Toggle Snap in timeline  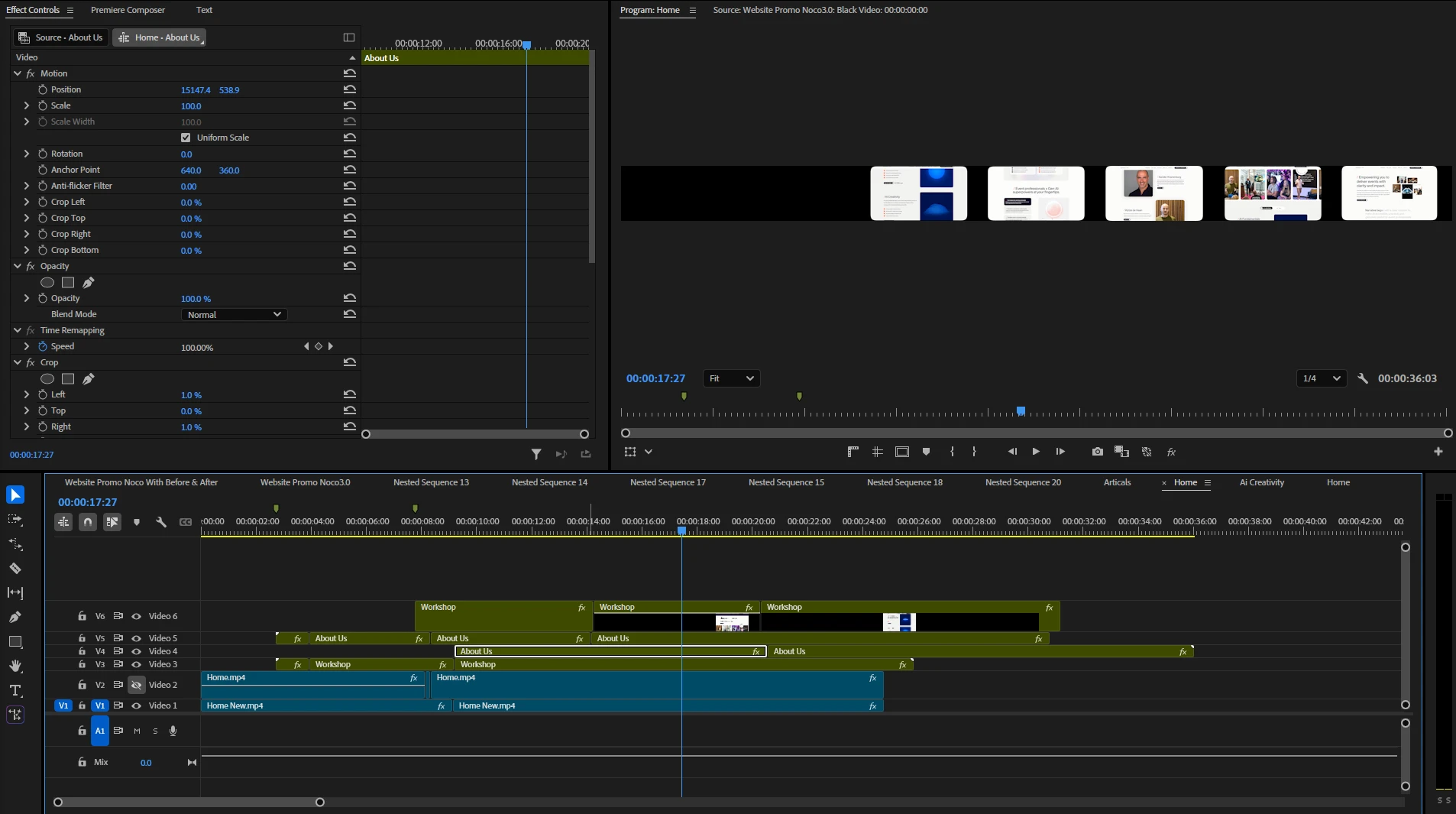88,522
